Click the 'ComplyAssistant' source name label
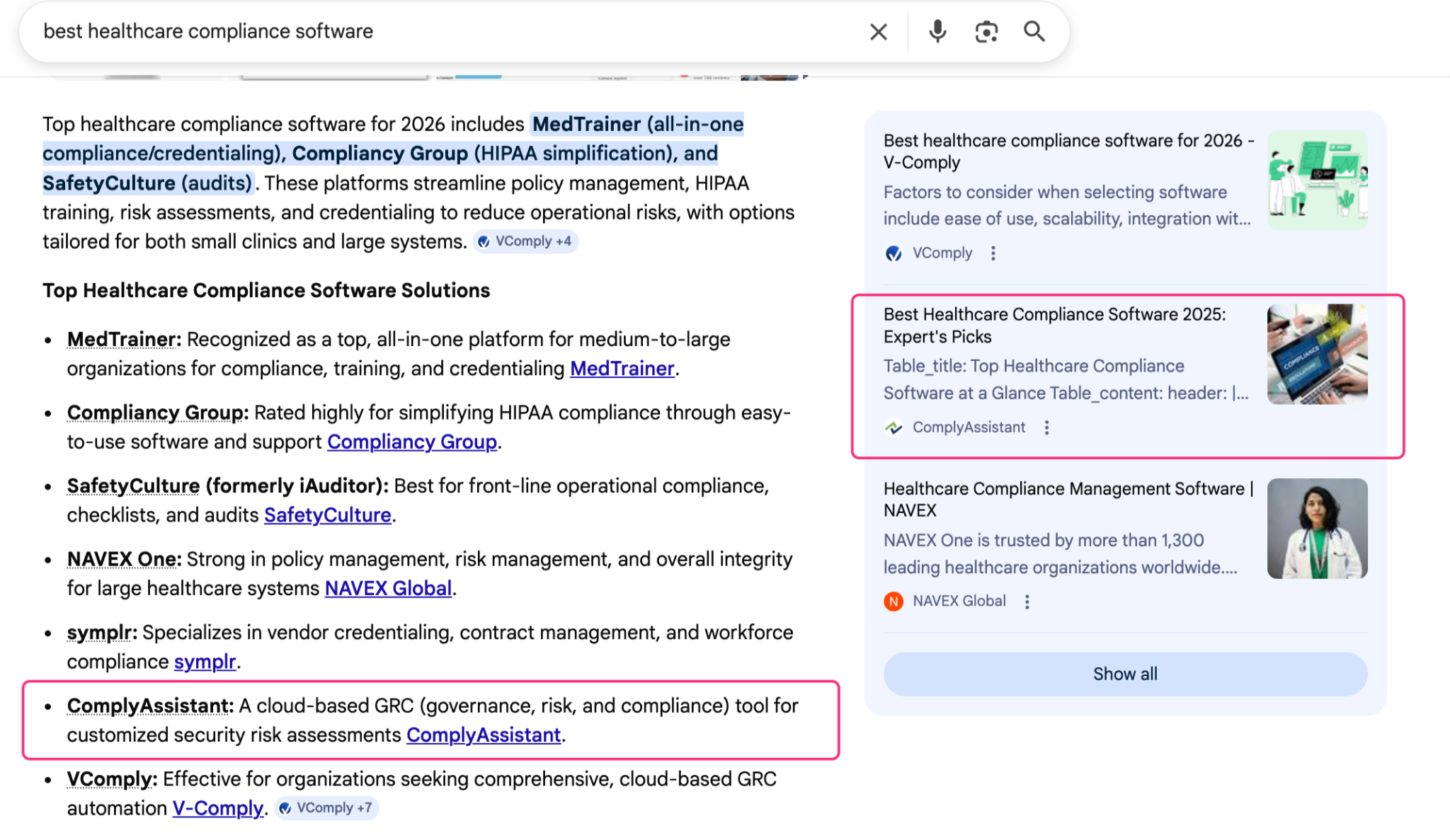1450x840 pixels. tap(969, 427)
